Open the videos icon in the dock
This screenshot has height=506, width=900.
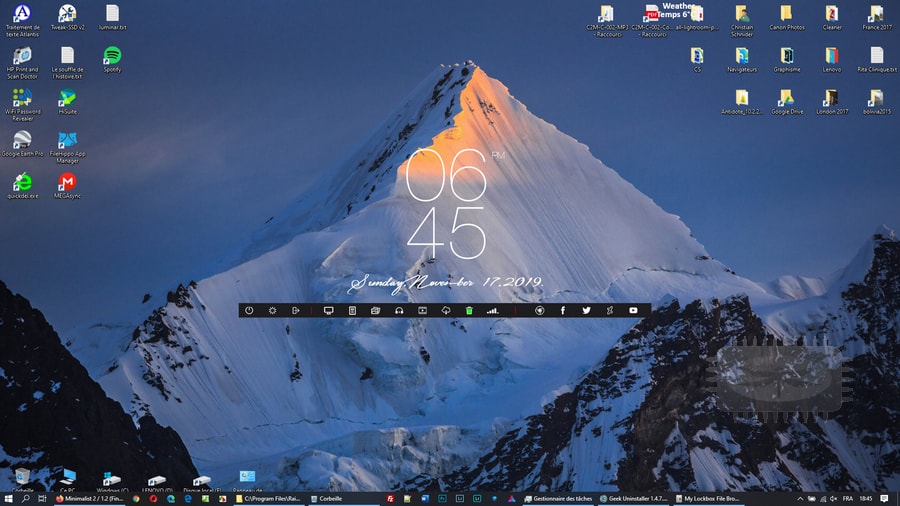click(x=422, y=310)
